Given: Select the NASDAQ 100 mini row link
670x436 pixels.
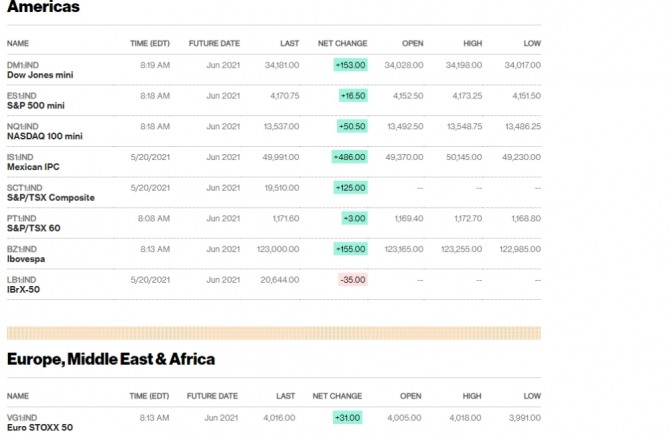Looking at the screenshot, I should click(x=45, y=136).
